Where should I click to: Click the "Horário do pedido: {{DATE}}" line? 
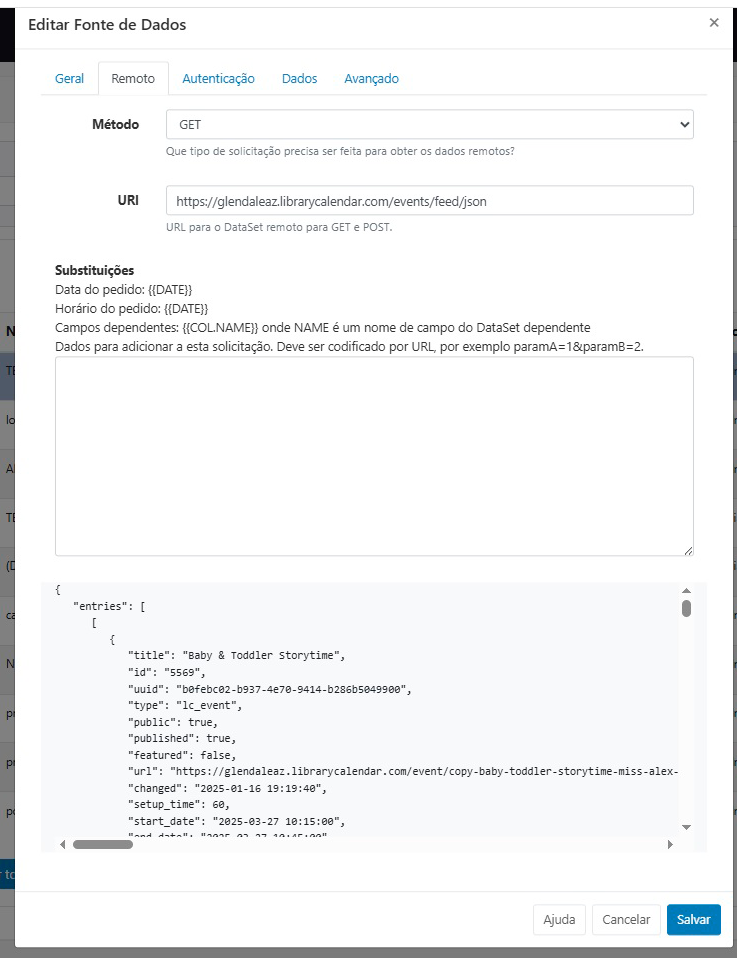pos(131,309)
